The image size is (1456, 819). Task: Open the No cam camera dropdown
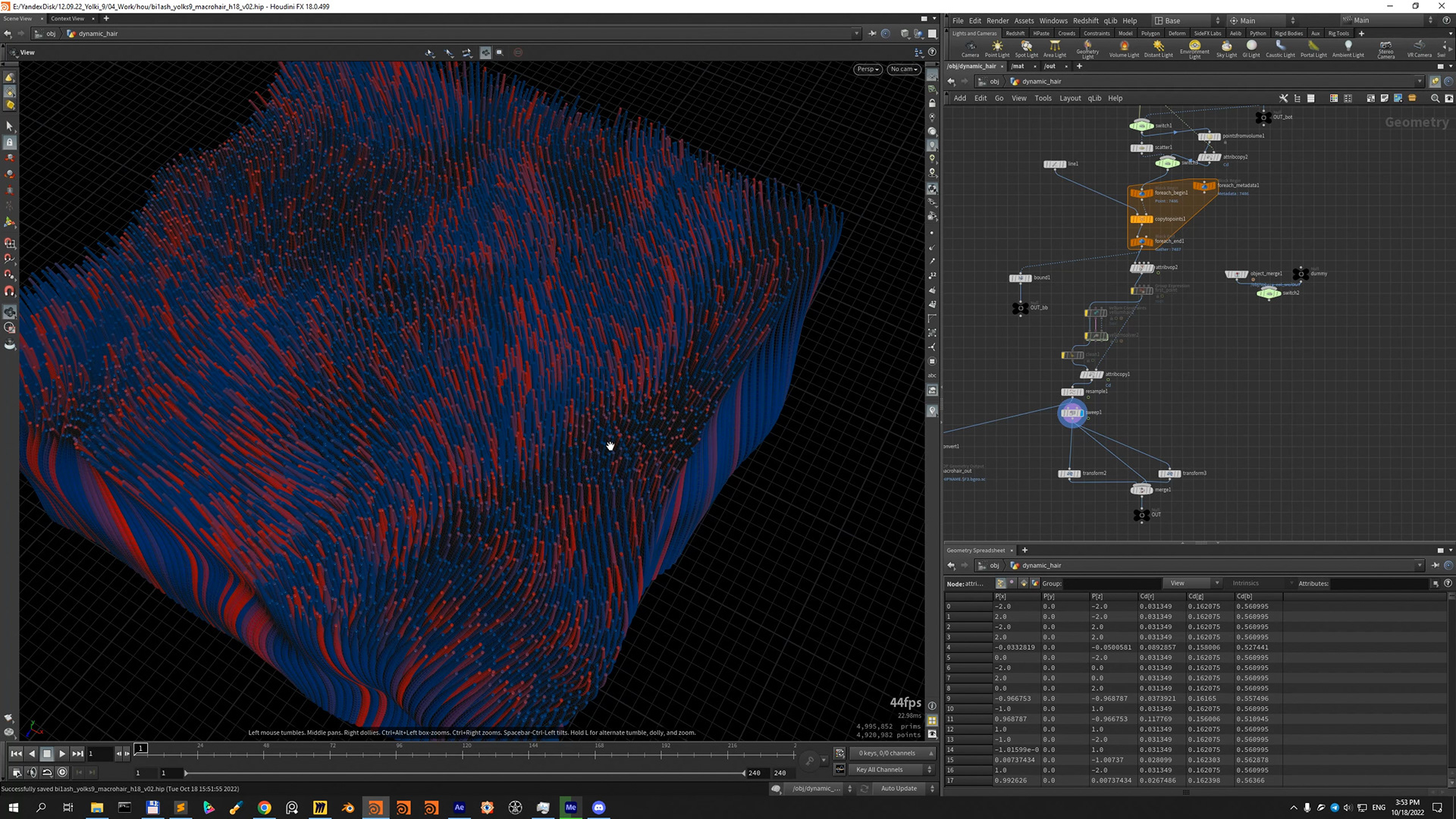[904, 69]
